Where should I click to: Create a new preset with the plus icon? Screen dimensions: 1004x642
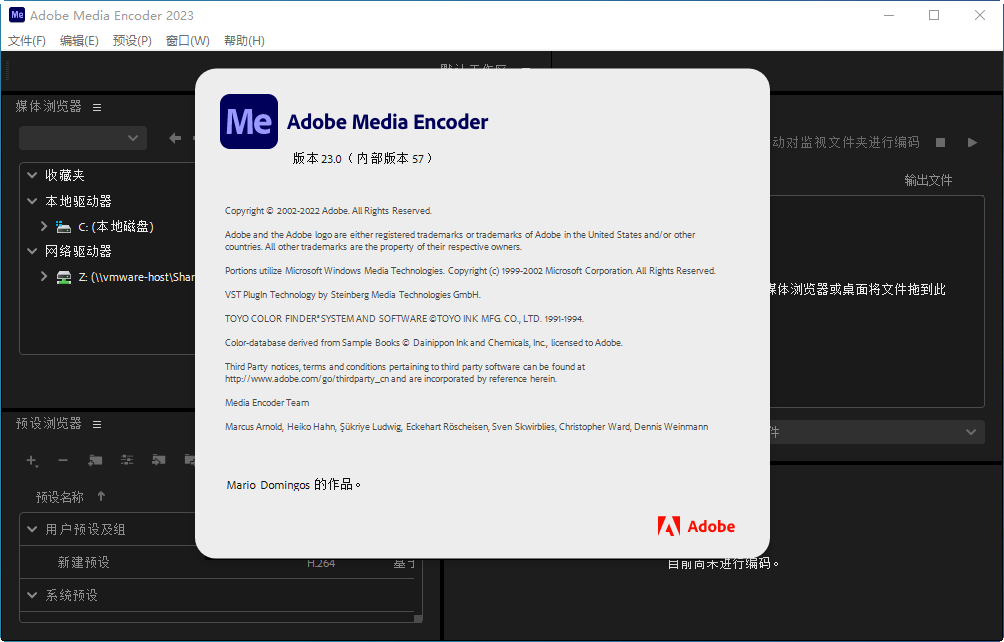pyautogui.click(x=31, y=460)
